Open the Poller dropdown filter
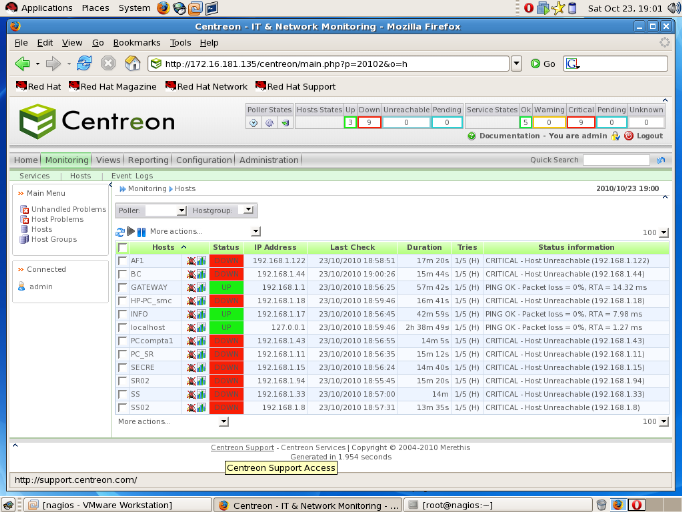This screenshot has height=512, width=682. click(166, 211)
